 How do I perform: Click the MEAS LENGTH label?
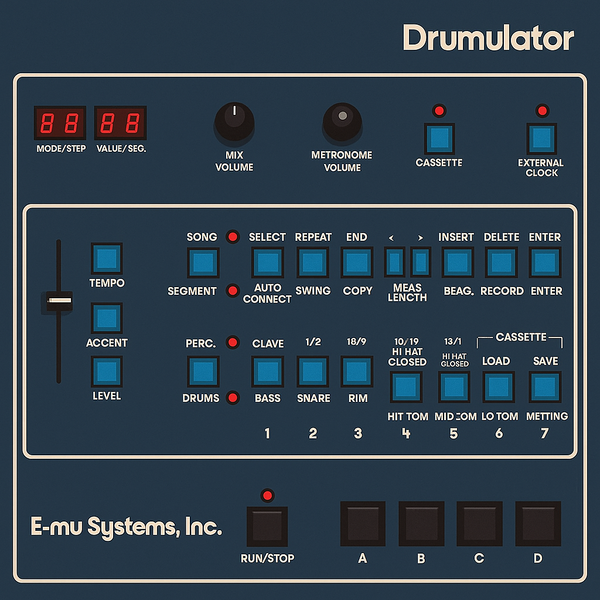[x=407, y=293]
